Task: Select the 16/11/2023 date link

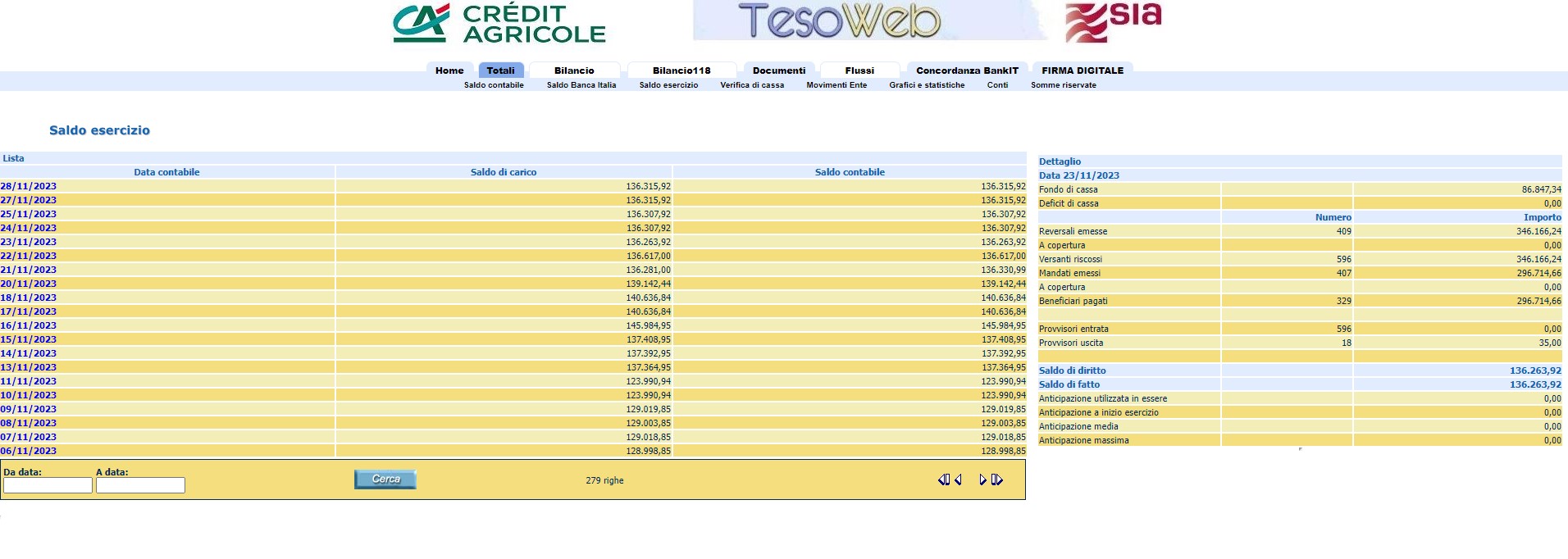Action: point(29,326)
